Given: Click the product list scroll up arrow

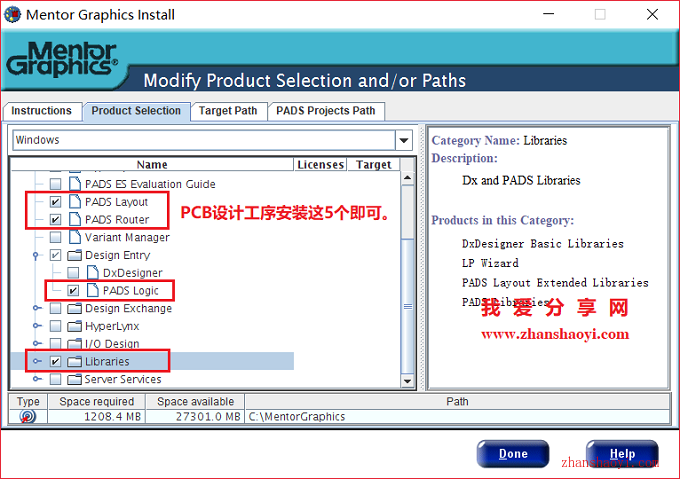Looking at the screenshot, I should click(408, 178).
